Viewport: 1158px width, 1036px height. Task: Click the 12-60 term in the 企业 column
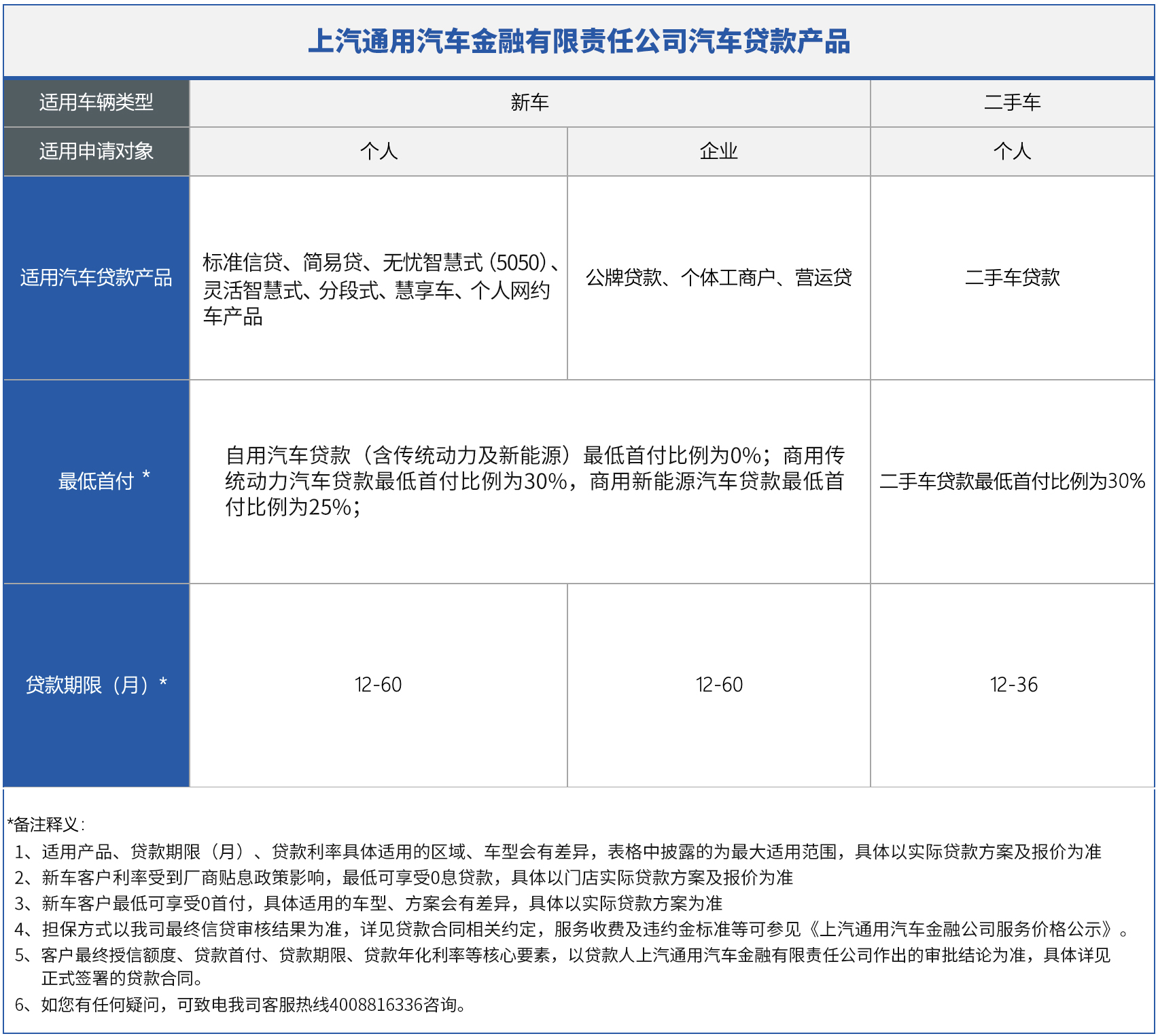pyautogui.click(x=718, y=685)
